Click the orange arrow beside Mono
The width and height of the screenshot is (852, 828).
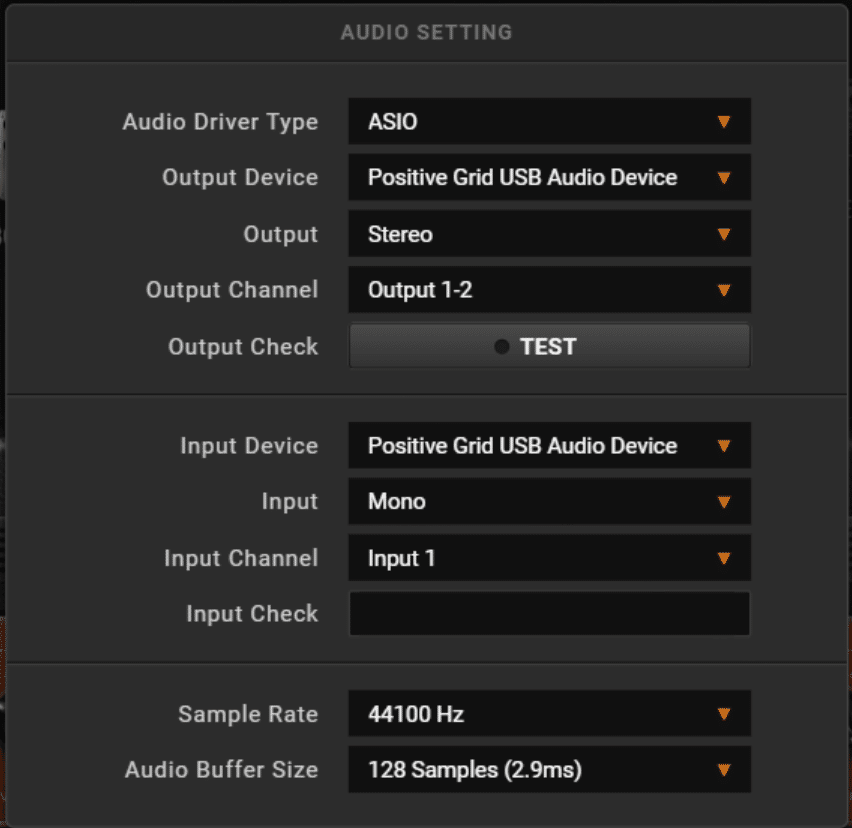[x=723, y=502]
